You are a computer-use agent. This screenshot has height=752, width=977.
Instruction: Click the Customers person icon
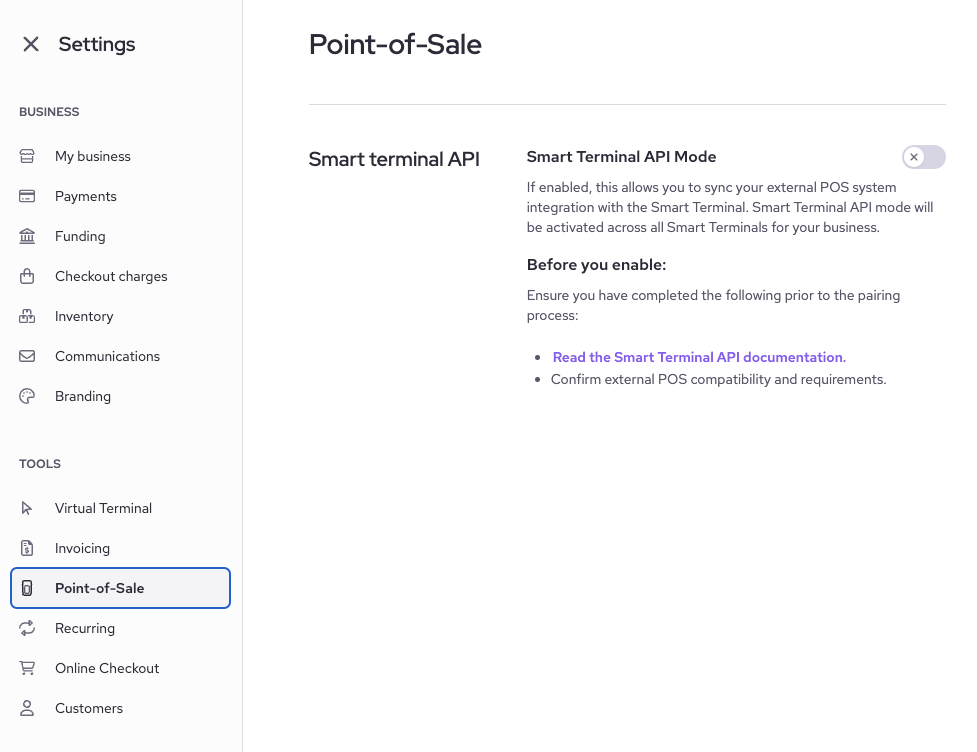27,708
